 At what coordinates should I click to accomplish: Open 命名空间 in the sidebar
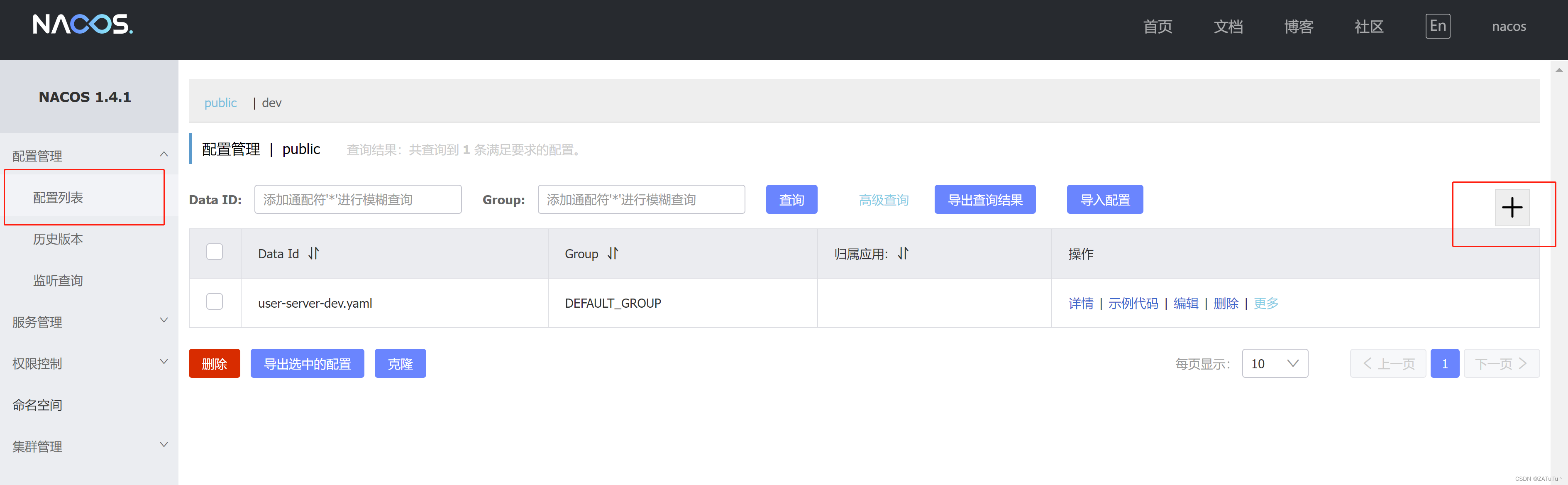coord(37,404)
